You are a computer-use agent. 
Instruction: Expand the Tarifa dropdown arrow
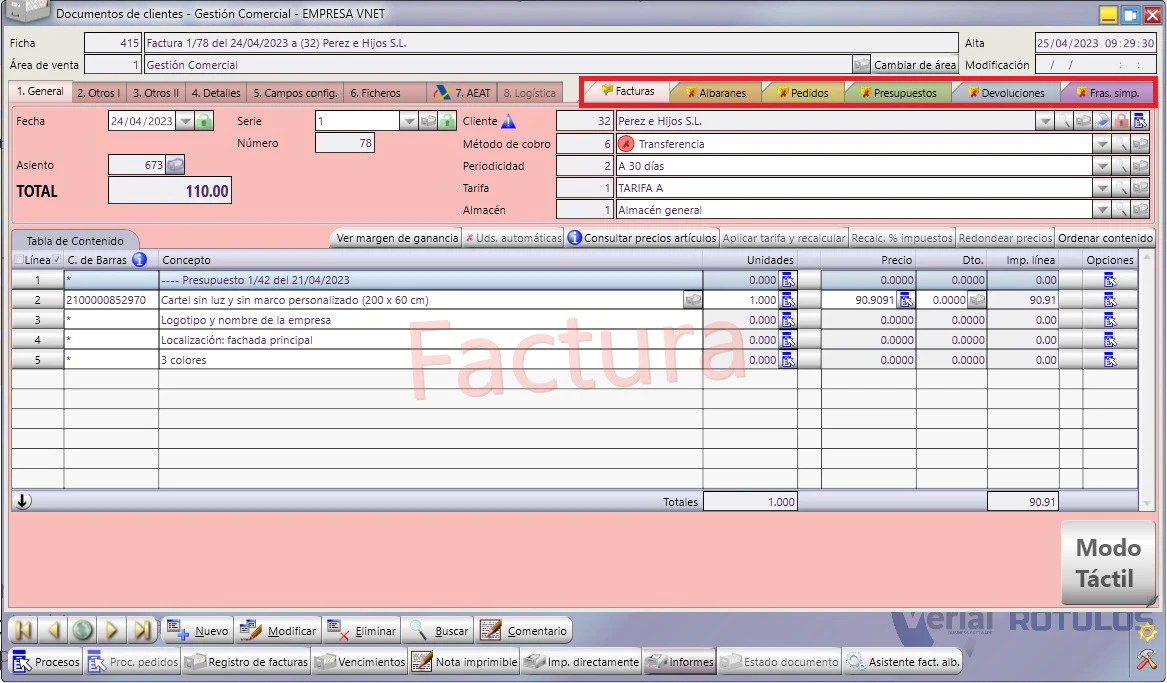[1102, 188]
